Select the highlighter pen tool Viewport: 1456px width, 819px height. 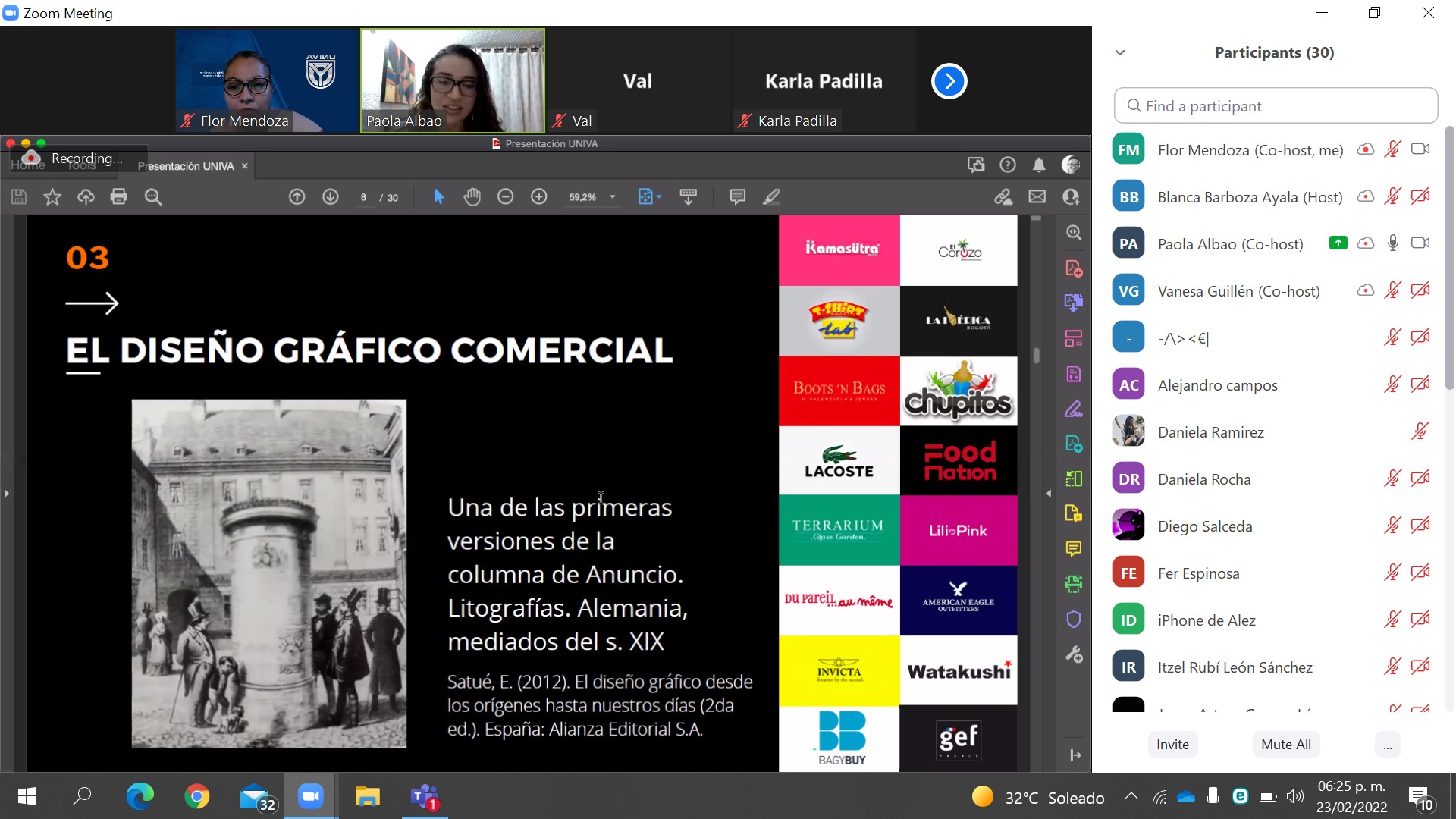point(771,197)
